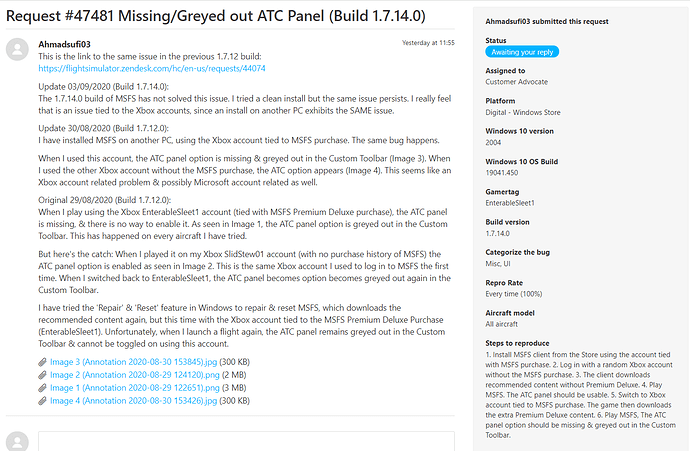The image size is (690, 451).
Task: Click the Gamertag value EnterableSleet1
Action: click(x=510, y=203)
